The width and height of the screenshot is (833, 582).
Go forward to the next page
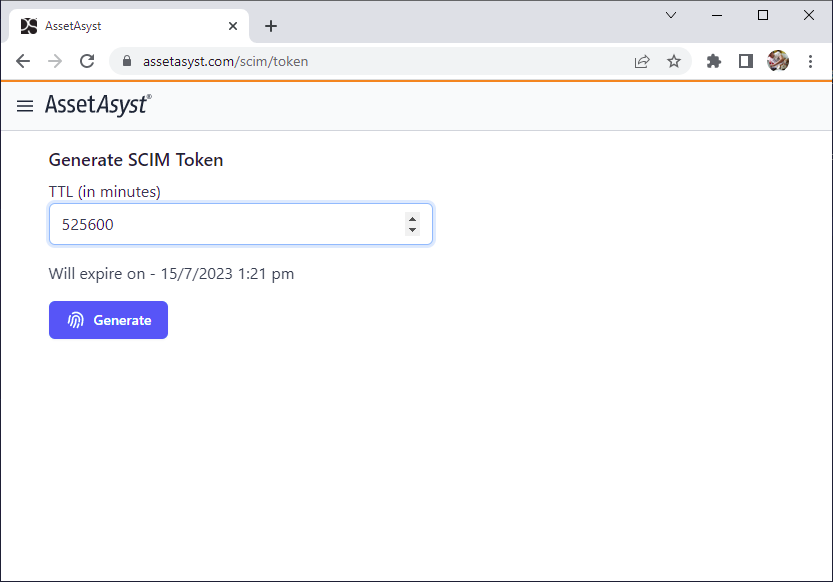pyautogui.click(x=55, y=62)
